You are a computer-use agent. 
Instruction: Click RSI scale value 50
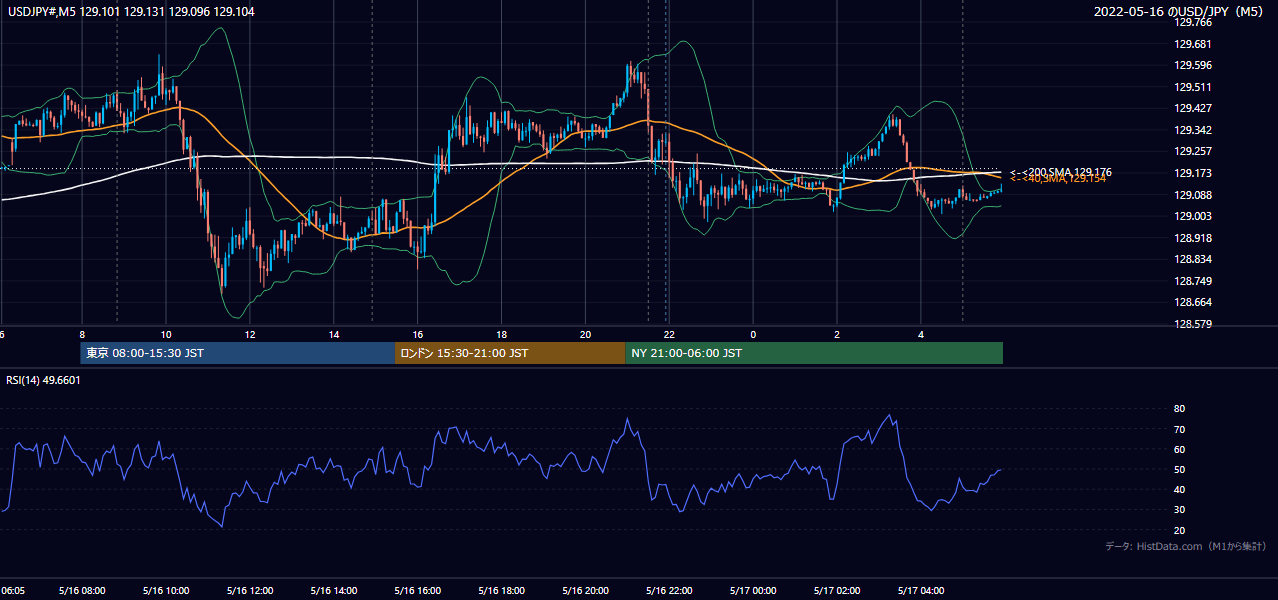coord(1179,469)
